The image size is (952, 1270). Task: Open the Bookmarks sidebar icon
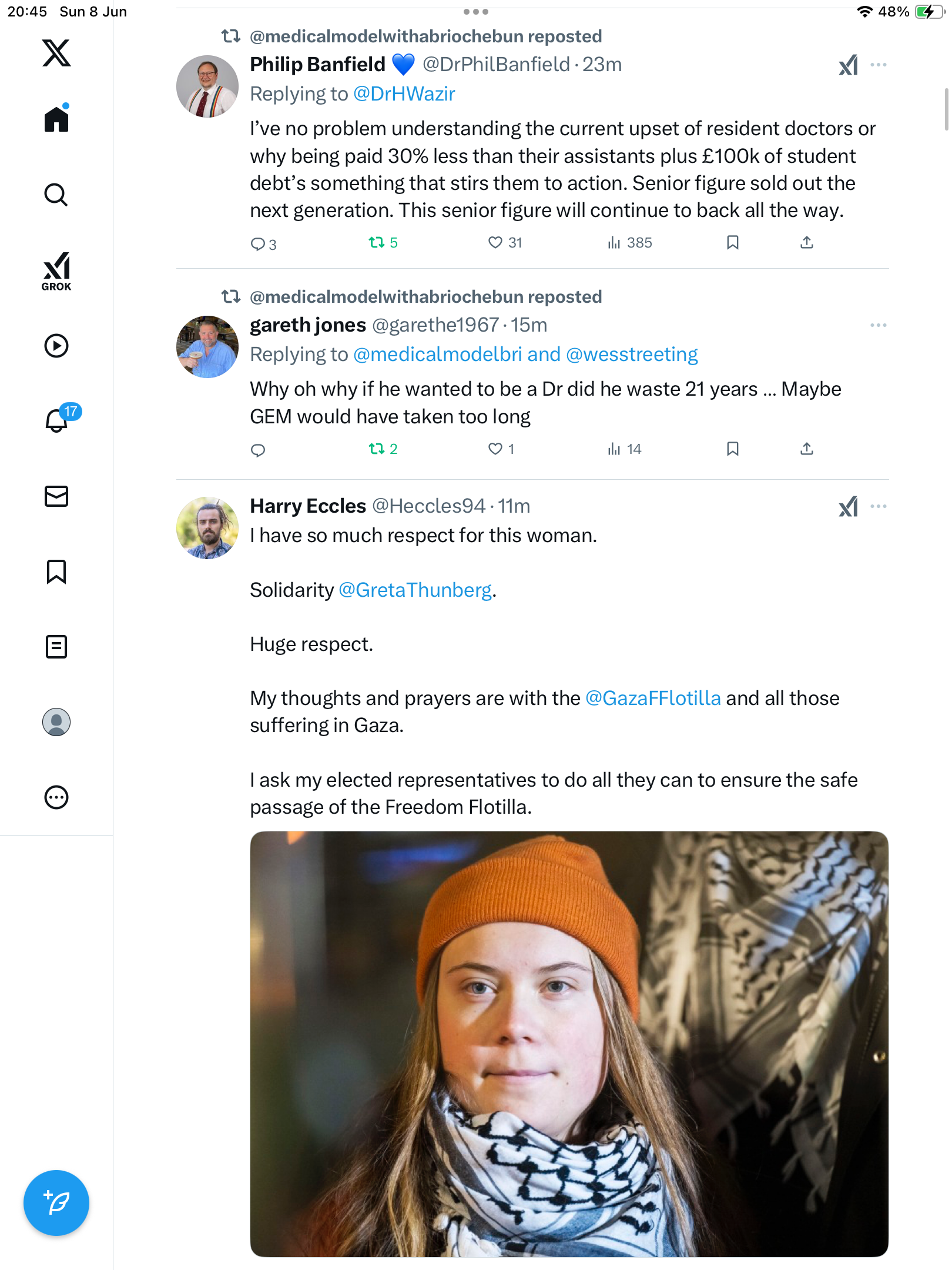[56, 571]
